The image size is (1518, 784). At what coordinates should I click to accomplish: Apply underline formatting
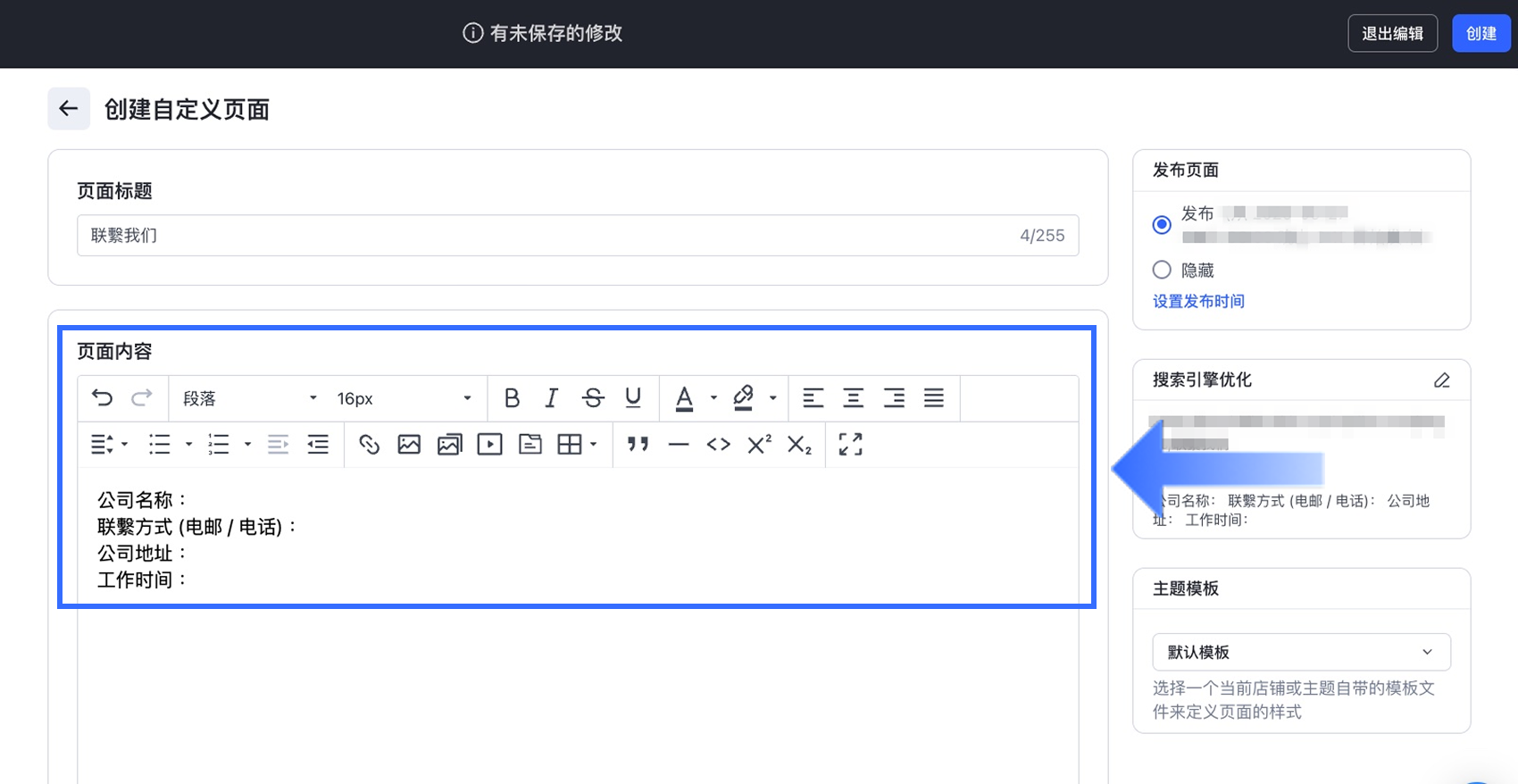pyautogui.click(x=633, y=398)
